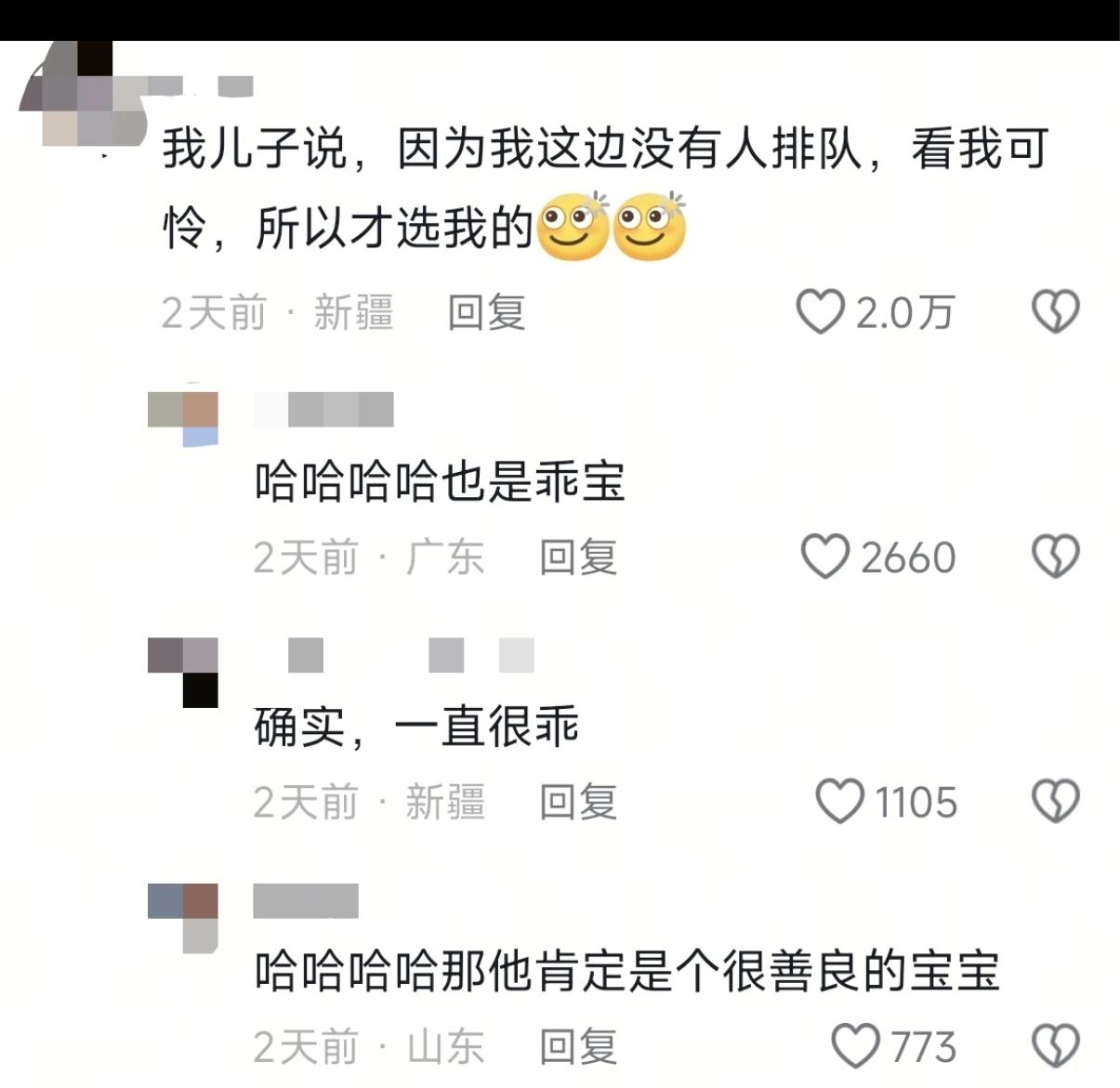This screenshot has width=1120, height=1088.
Task: Dislike the top comment from 新疆
Action: 1056,312
